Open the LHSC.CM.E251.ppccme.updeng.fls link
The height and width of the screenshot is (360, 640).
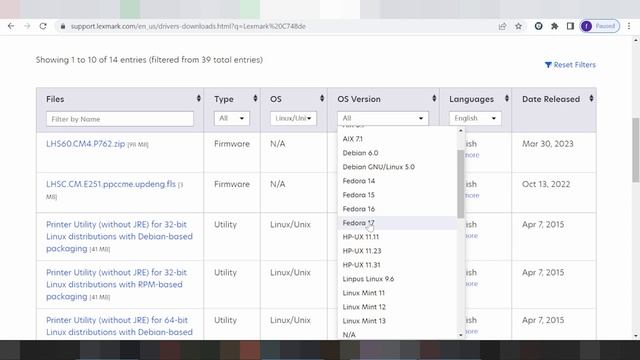(111, 184)
